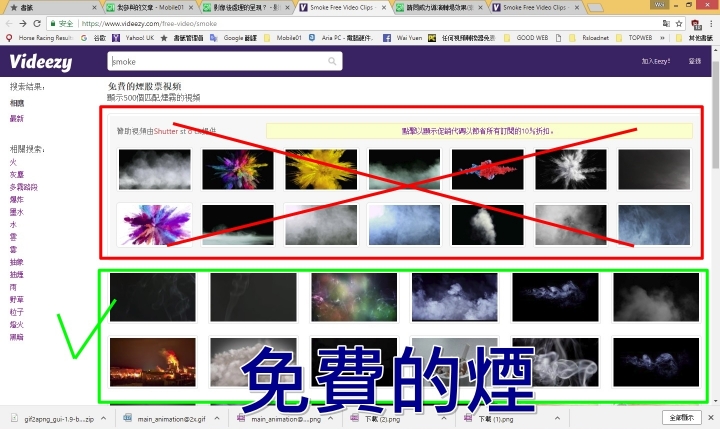Click the address bar URL
This screenshot has width=720, height=429.
(x=150, y=23)
